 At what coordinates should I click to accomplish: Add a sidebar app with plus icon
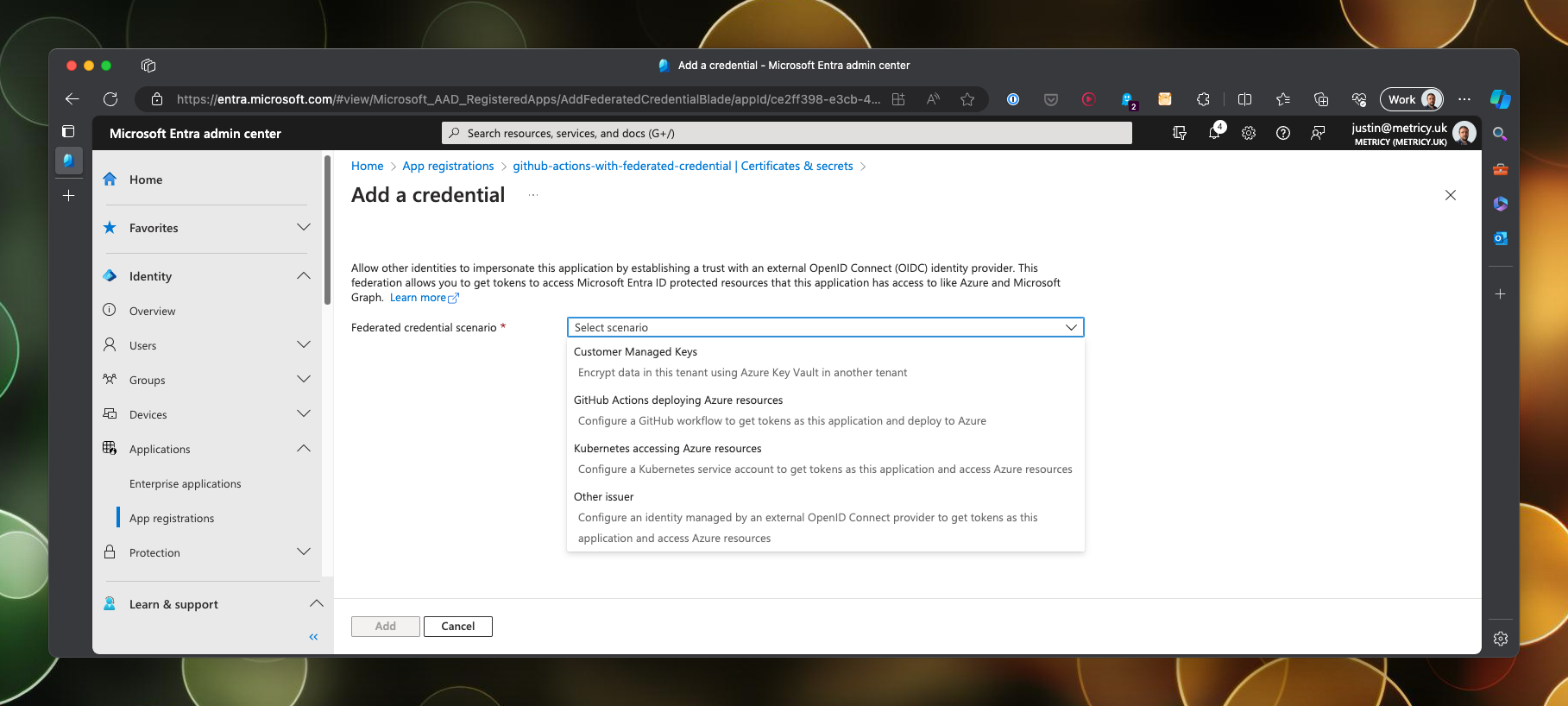click(x=1501, y=294)
